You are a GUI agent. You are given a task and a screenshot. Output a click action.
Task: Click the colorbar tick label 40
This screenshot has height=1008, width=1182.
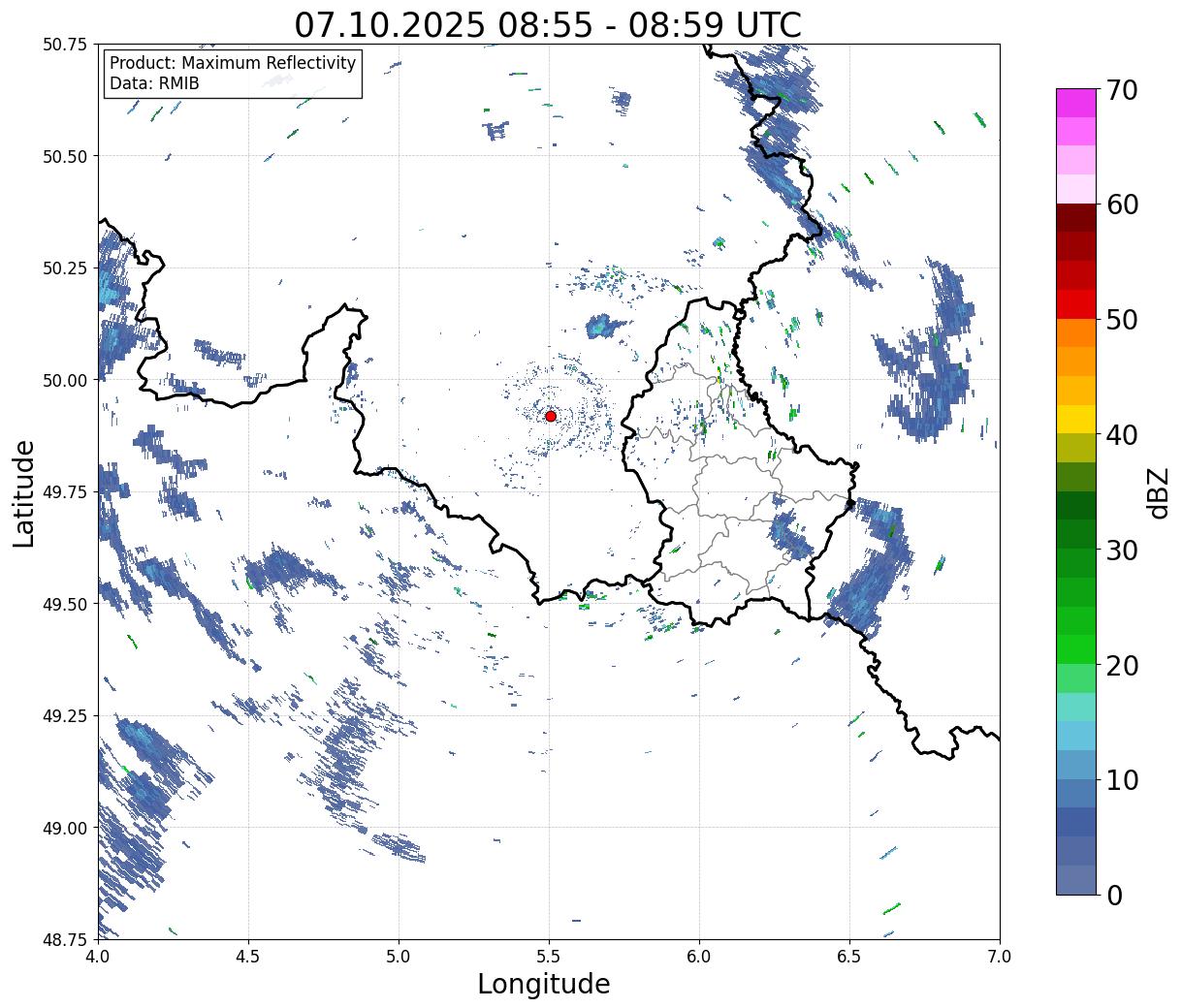pyautogui.click(x=1121, y=434)
